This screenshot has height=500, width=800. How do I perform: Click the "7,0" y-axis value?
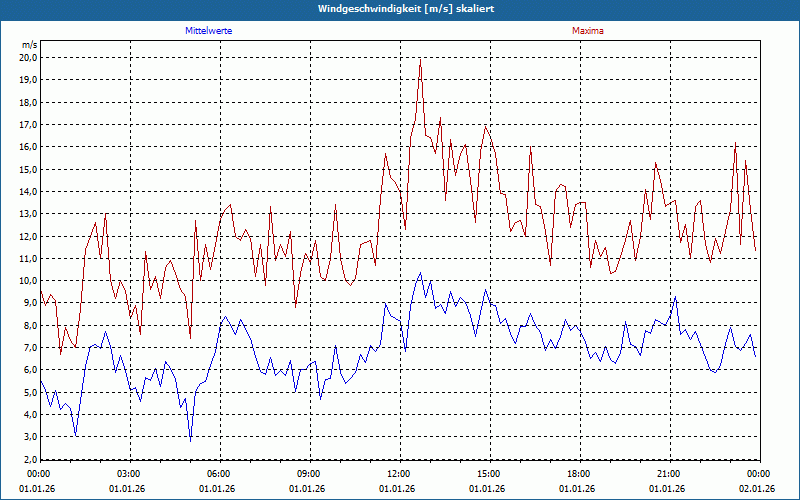(x=31, y=348)
